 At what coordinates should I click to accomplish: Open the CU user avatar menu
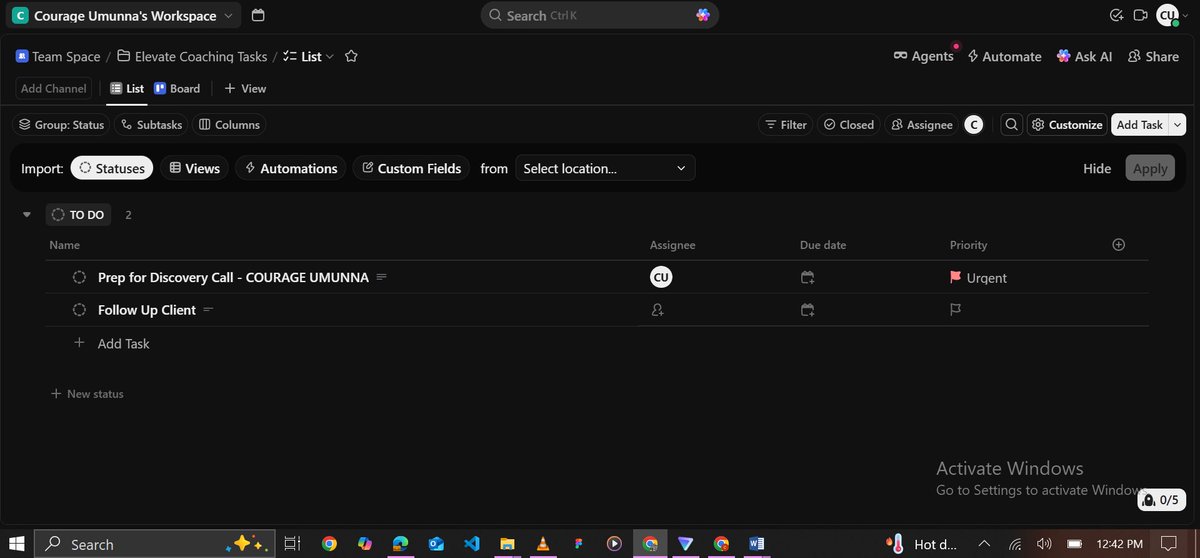[1168, 16]
